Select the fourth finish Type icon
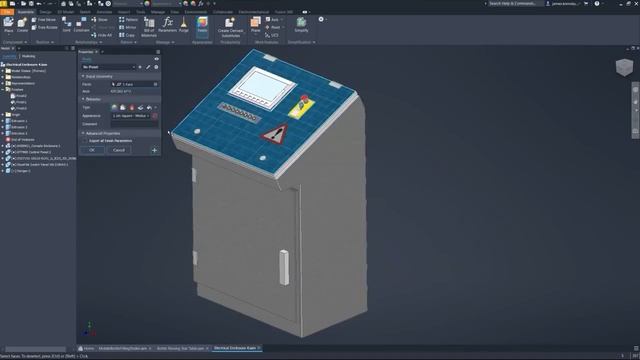Image resolution: width=640 pixels, height=360 pixels. [x=140, y=107]
